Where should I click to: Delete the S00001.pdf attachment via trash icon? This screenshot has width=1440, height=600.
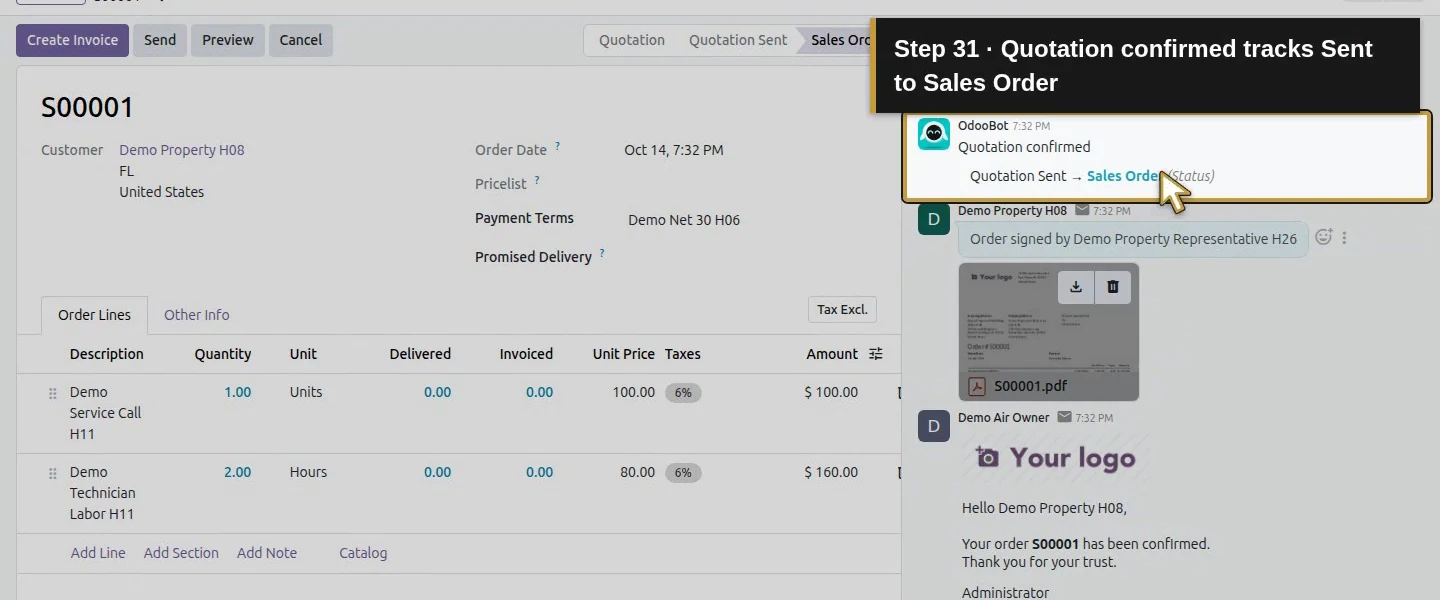[1113, 287]
